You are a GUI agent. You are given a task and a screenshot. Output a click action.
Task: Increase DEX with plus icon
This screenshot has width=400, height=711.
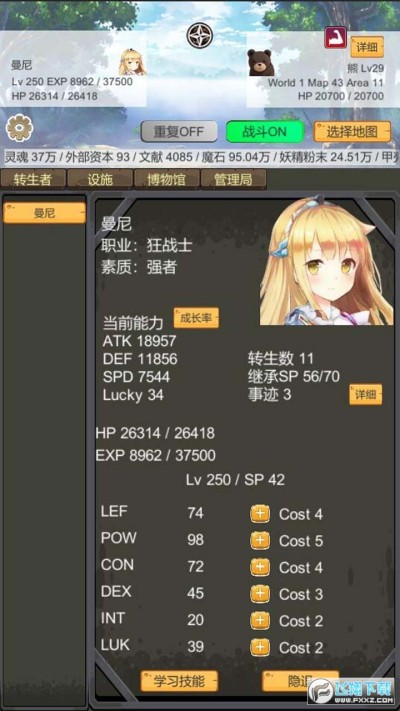260,594
